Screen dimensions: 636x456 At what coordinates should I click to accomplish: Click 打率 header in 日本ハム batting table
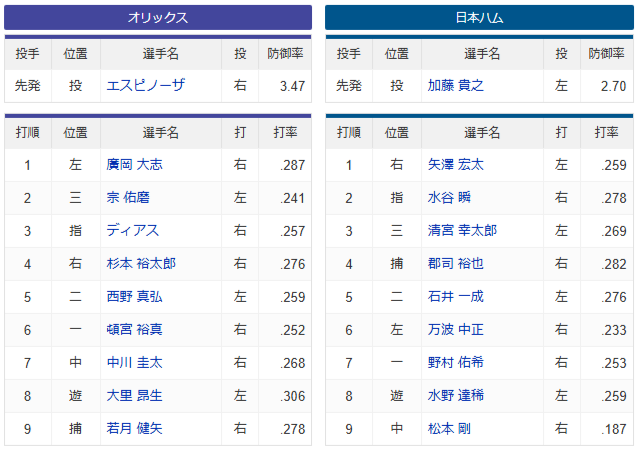click(606, 132)
